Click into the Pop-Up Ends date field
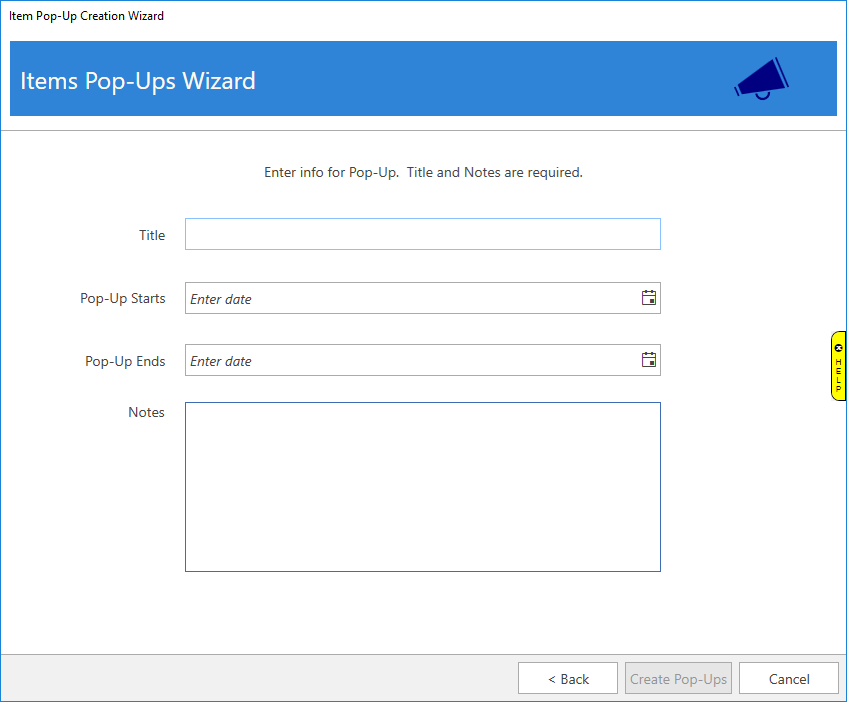847x702 pixels. pos(410,360)
